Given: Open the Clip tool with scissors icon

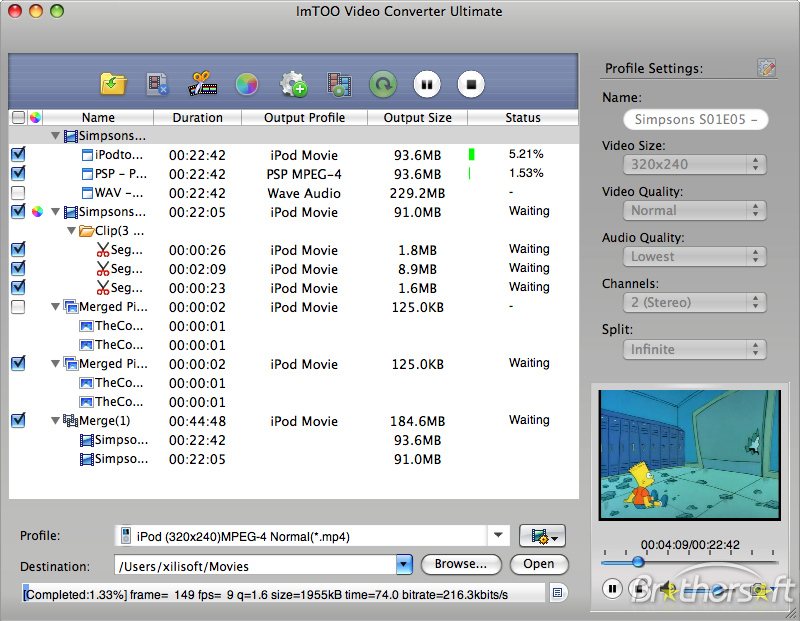Looking at the screenshot, I should 203,84.
